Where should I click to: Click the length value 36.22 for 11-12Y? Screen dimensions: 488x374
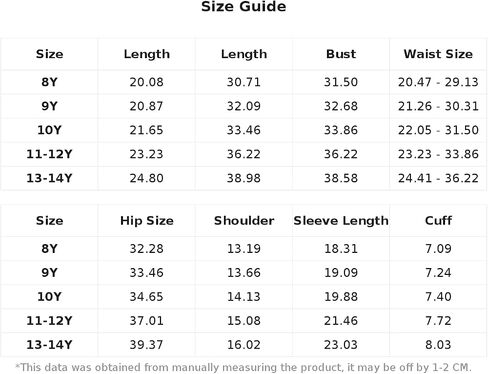pos(244,154)
